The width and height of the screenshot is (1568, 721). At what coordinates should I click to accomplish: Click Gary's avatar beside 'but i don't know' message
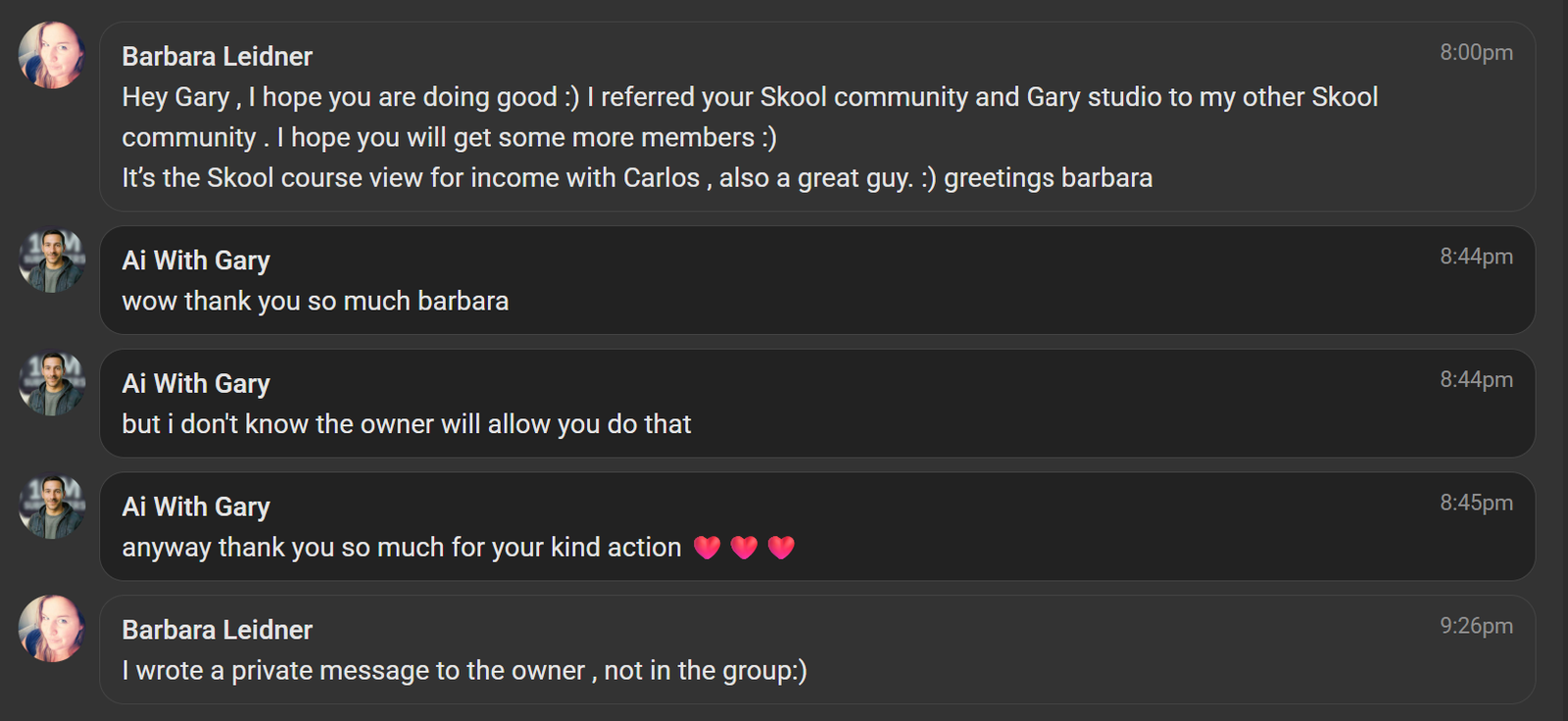(x=51, y=384)
